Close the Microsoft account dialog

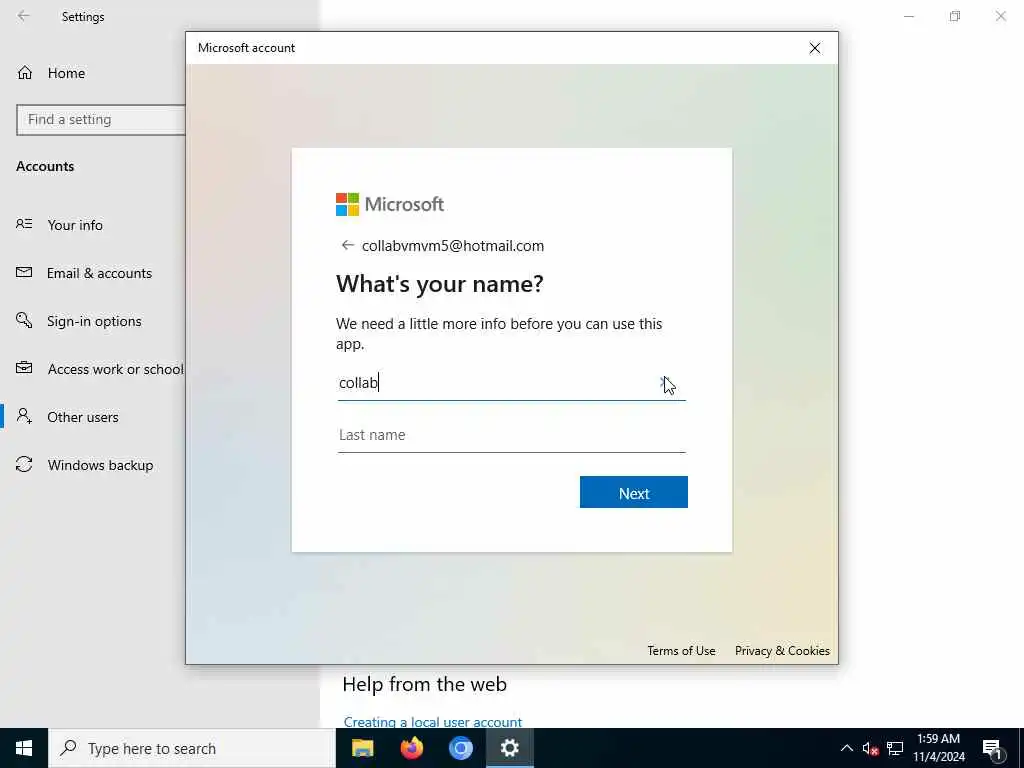click(814, 48)
